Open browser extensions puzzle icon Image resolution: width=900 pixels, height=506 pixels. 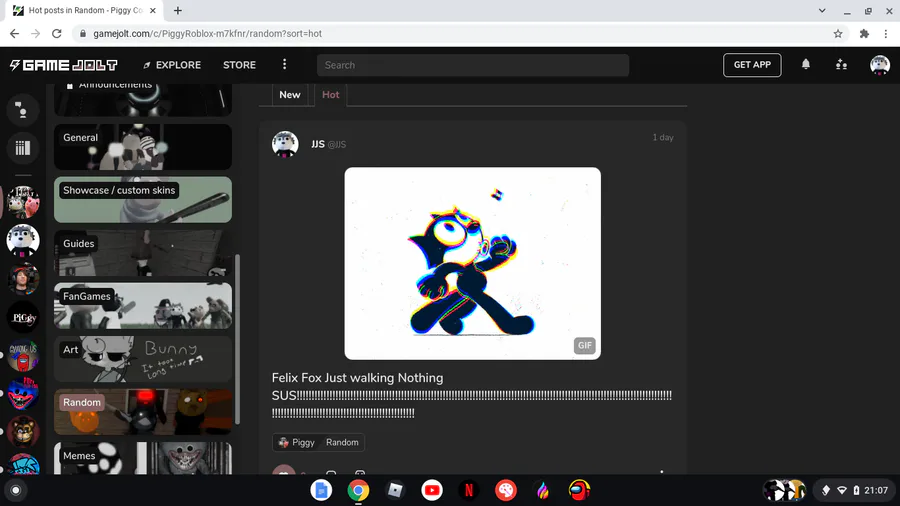click(x=864, y=34)
